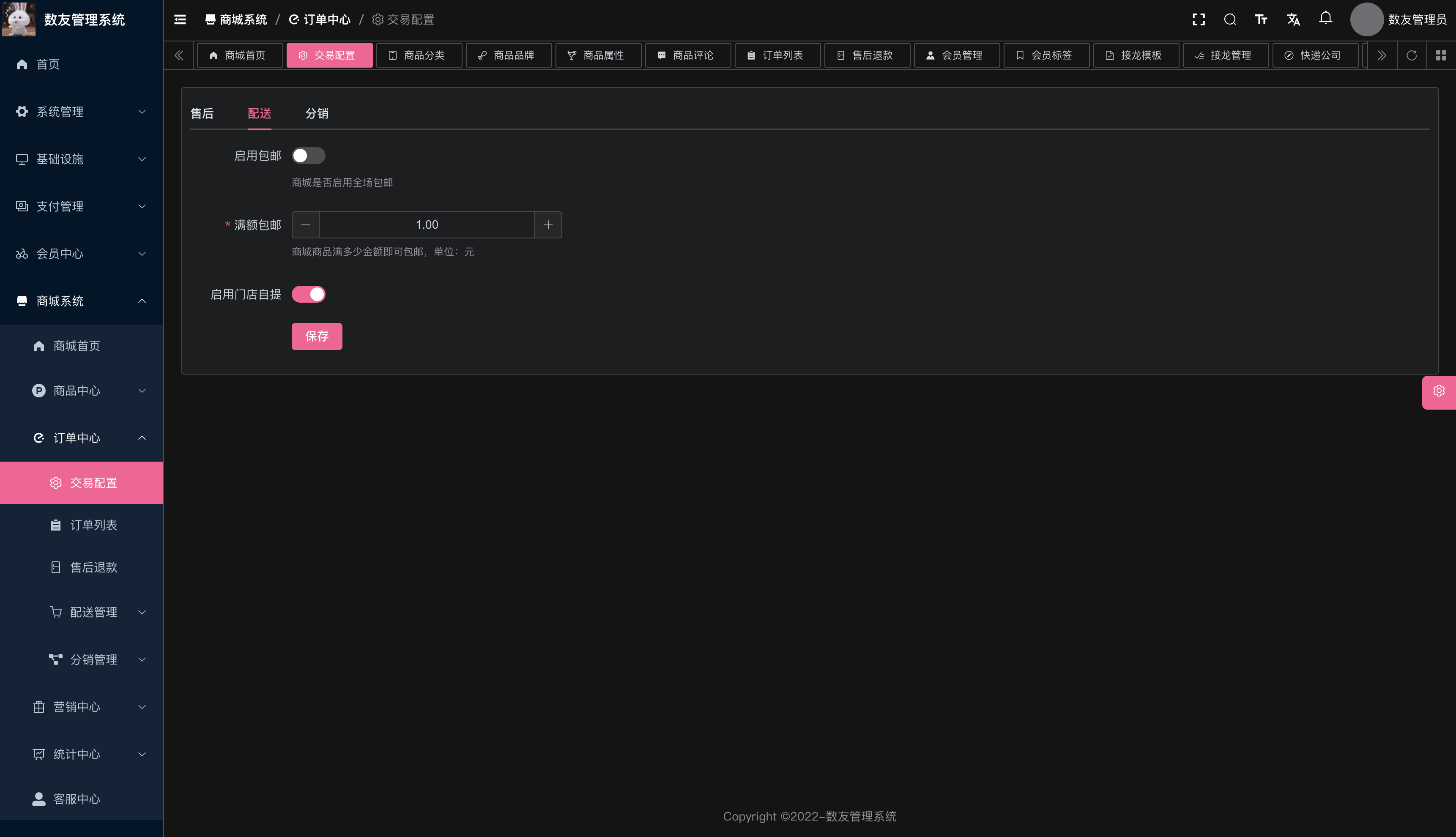Toggle the 启用包邮 switch
Image resolution: width=1456 pixels, height=837 pixels.
point(309,156)
